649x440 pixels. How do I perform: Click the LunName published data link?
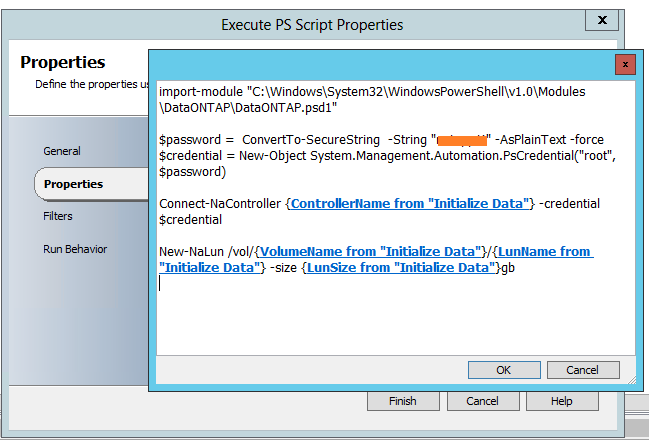[x=543, y=252]
